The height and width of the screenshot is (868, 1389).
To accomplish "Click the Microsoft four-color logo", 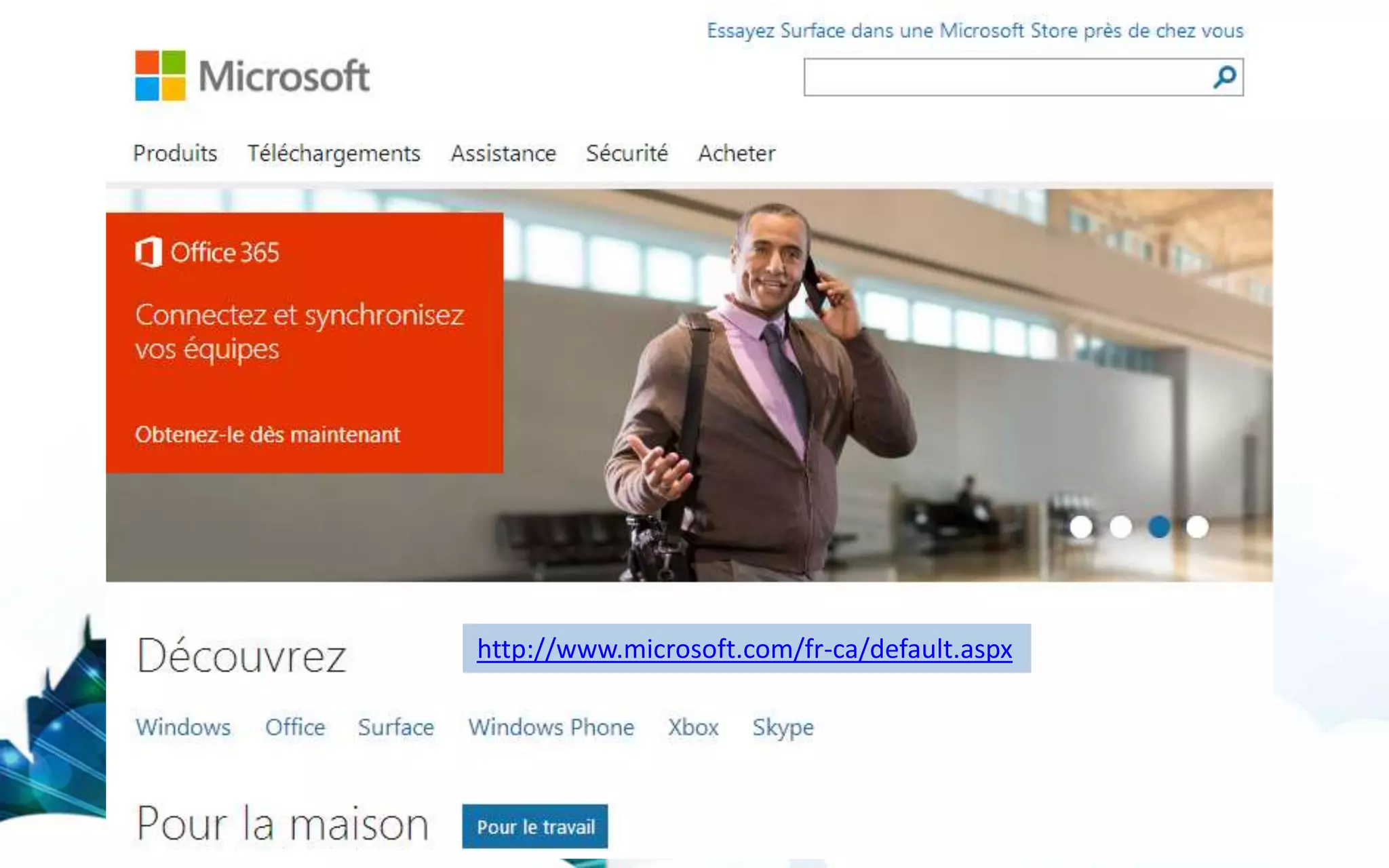I will (160, 75).
